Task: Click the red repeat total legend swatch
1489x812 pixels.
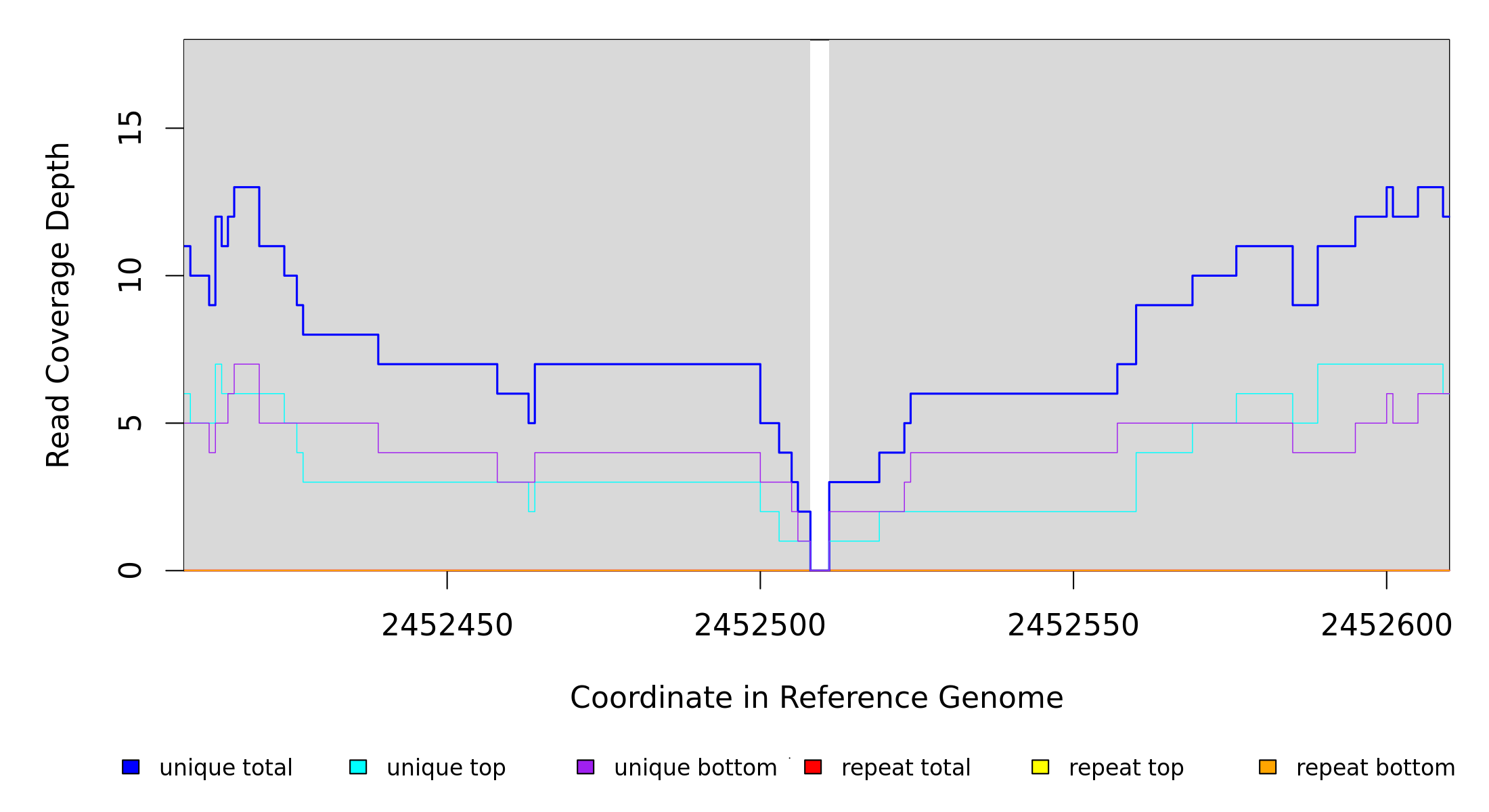Action: pyautogui.click(x=813, y=767)
